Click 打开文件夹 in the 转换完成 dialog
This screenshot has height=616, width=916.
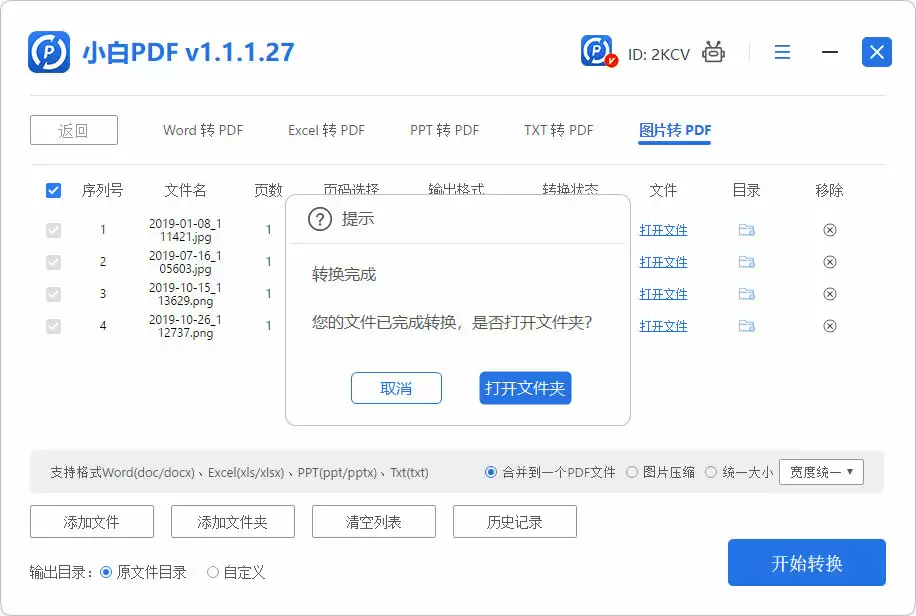pos(524,390)
